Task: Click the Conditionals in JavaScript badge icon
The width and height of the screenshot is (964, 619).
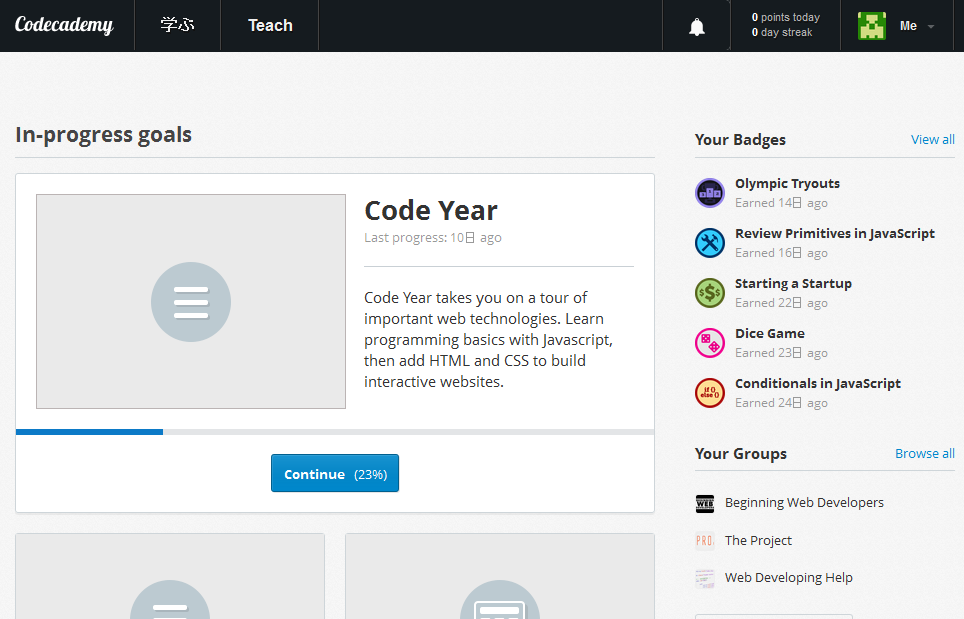Action: [x=709, y=393]
